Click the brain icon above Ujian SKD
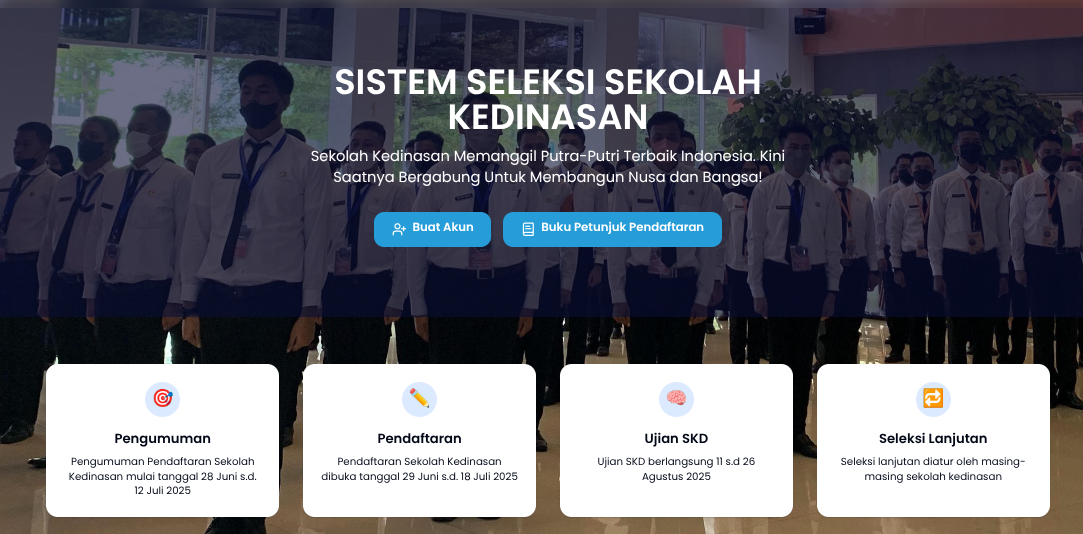Viewport: 1083px width, 534px height. pyautogui.click(x=676, y=399)
